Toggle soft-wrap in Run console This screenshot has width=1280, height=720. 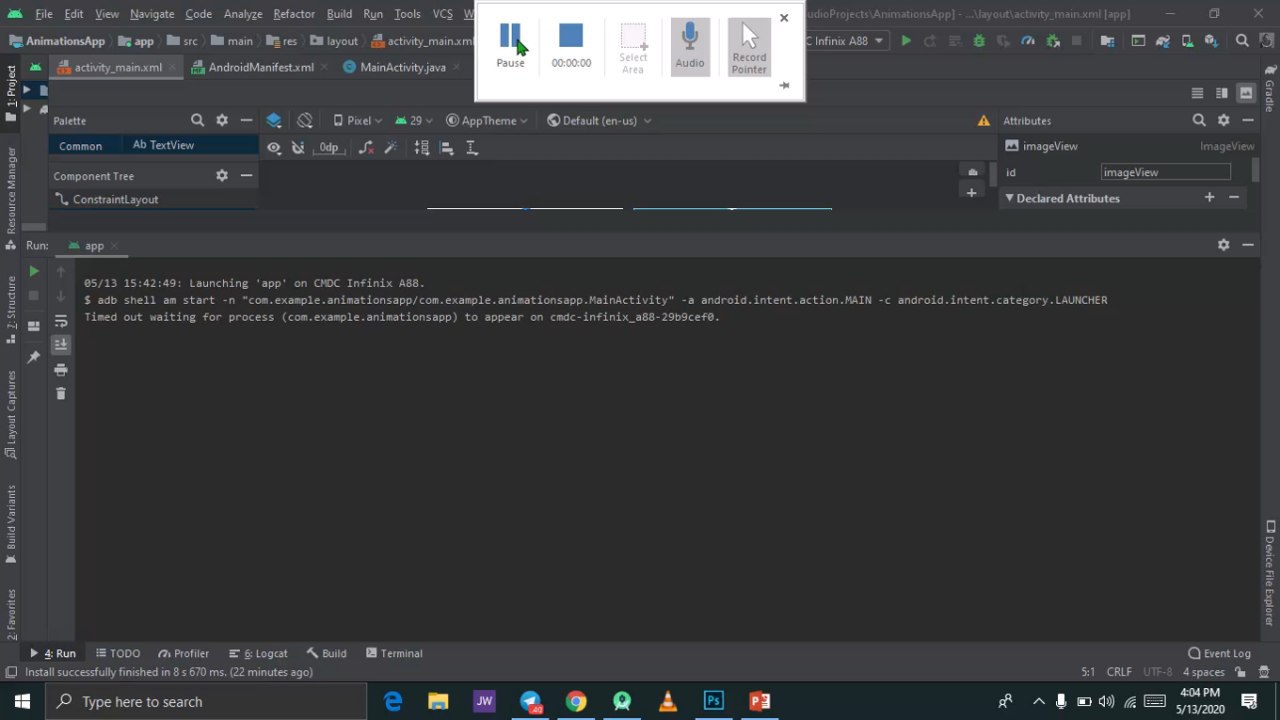click(61, 321)
